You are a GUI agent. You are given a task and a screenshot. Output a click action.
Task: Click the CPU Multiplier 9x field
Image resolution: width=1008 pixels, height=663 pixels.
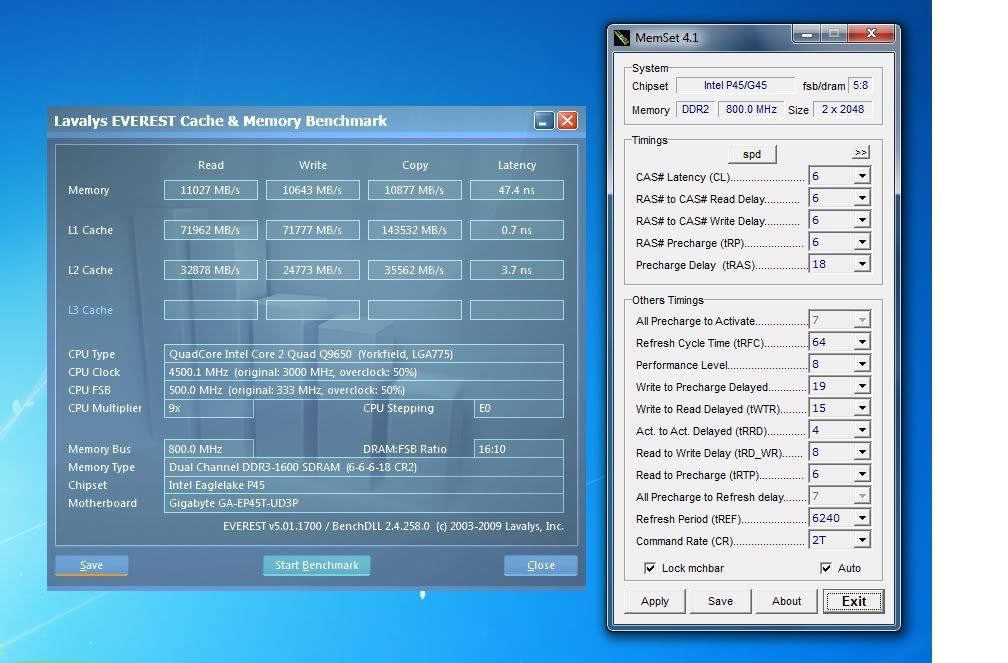point(209,408)
